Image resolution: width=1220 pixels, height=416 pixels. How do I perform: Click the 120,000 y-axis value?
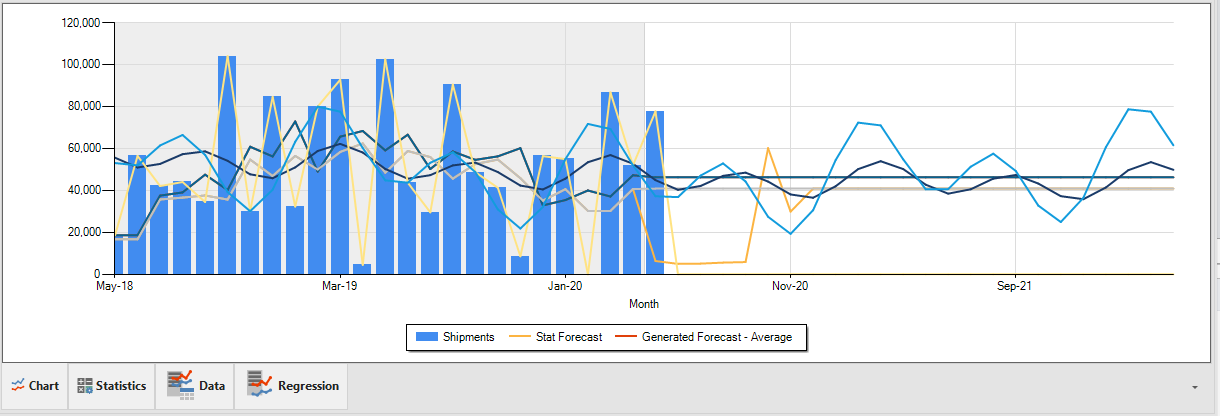82,23
